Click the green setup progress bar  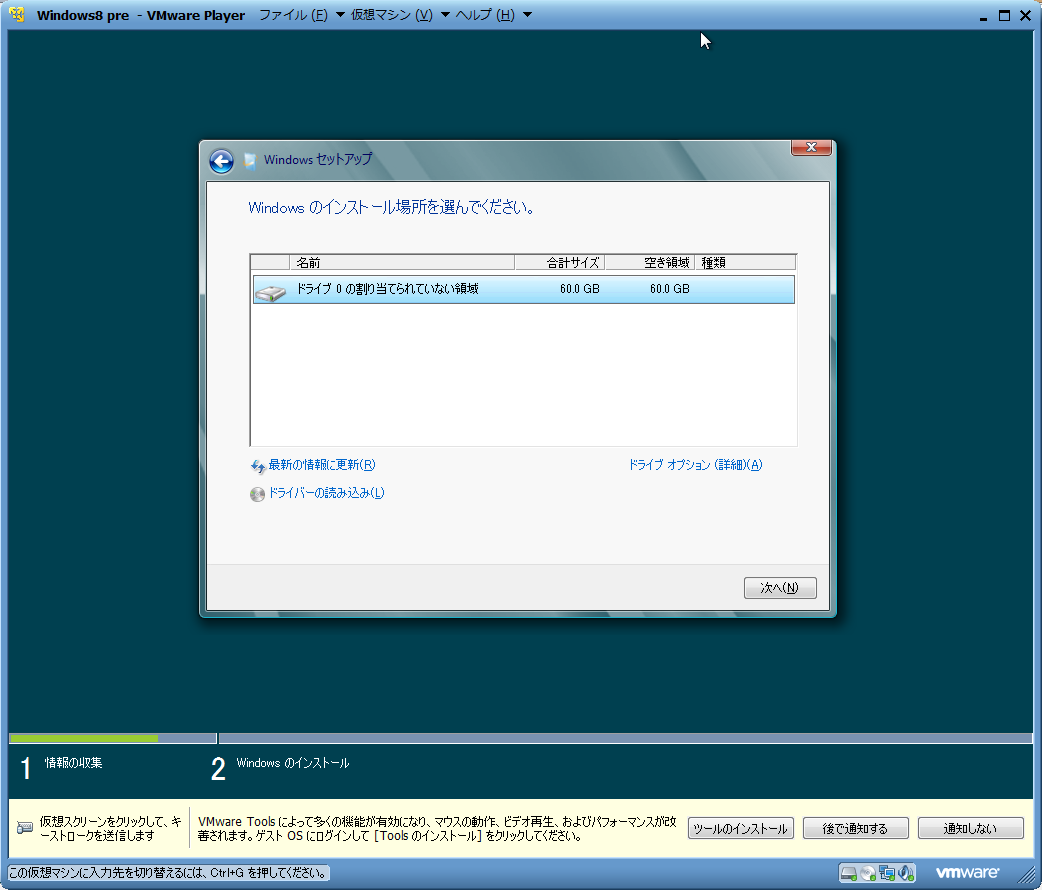[84, 738]
